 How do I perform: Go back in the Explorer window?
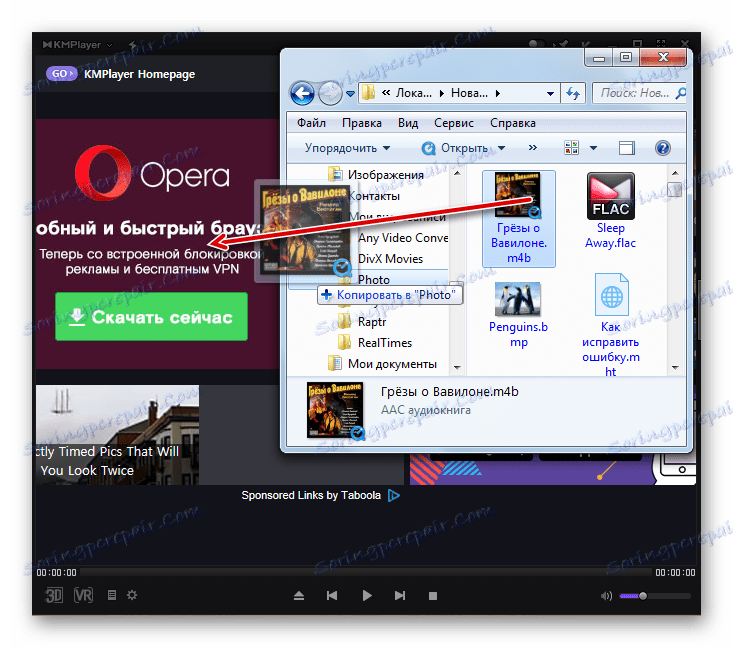tap(302, 94)
